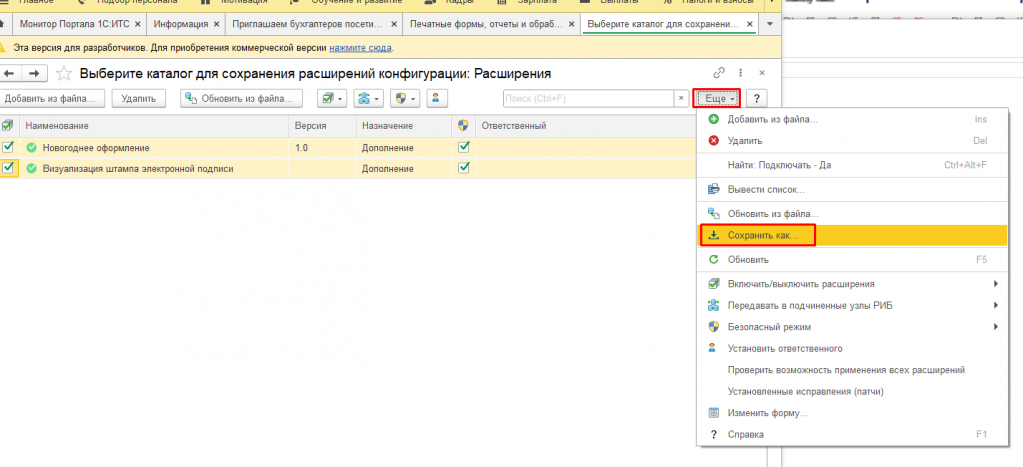Screen dimensions: 1023x467
Task: Click the printer icon beside Вывести список
Action: tap(714, 190)
